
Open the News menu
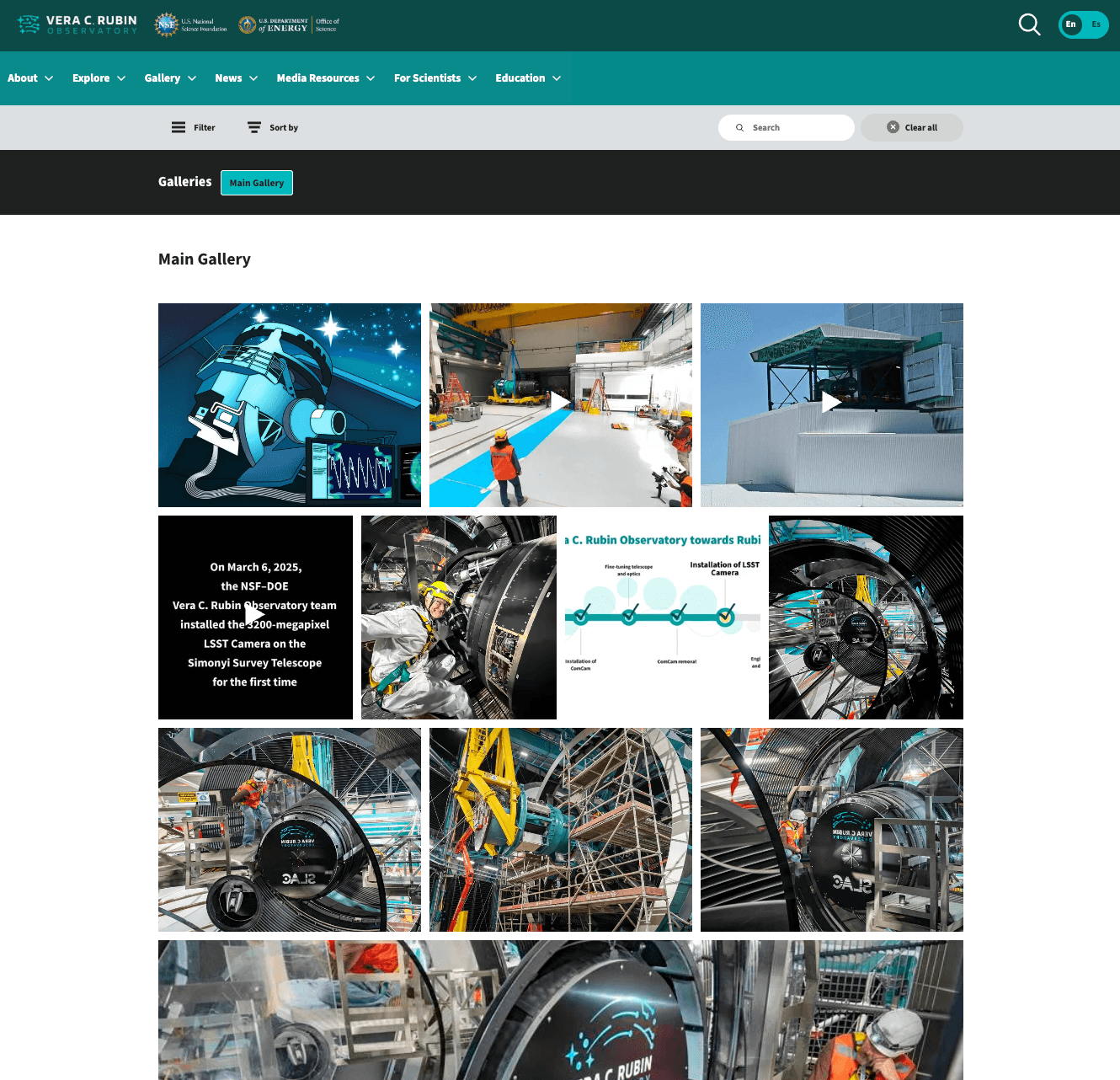[x=236, y=78]
